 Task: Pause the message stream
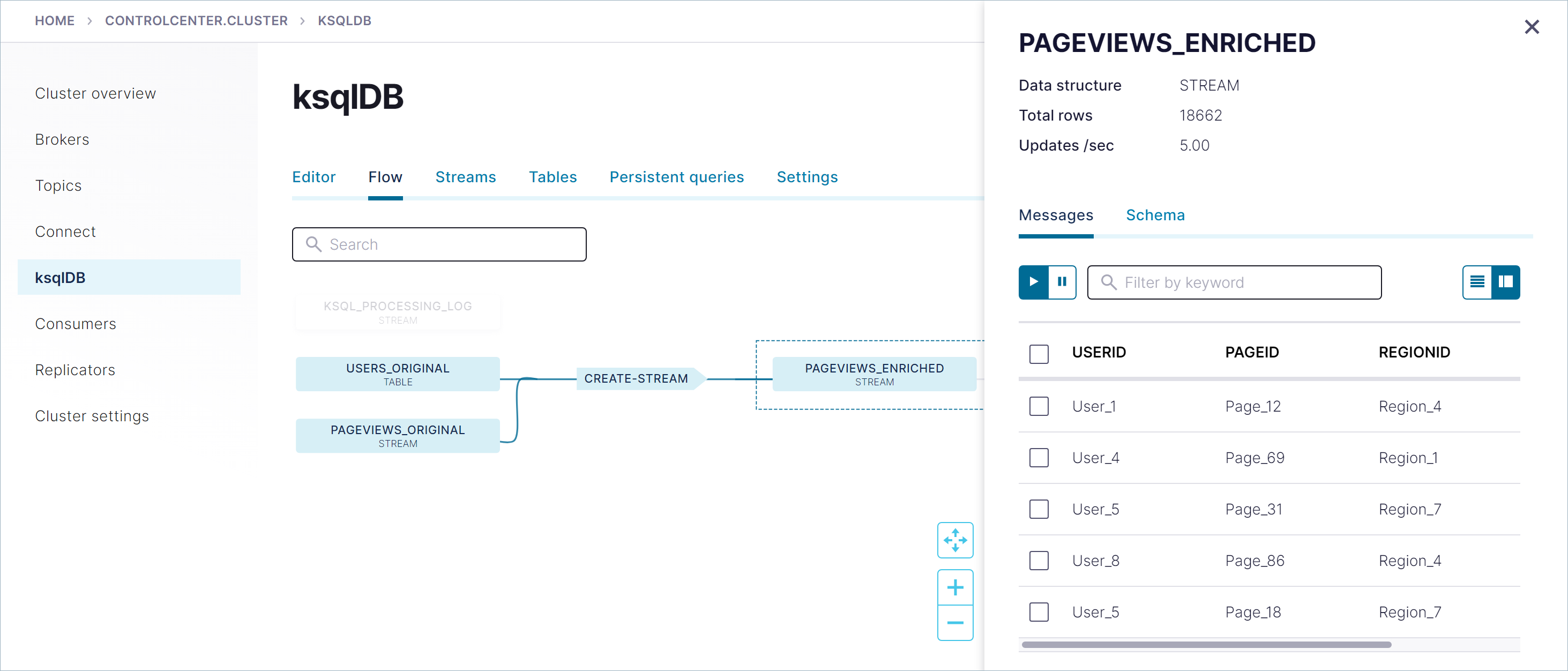[x=1062, y=282]
